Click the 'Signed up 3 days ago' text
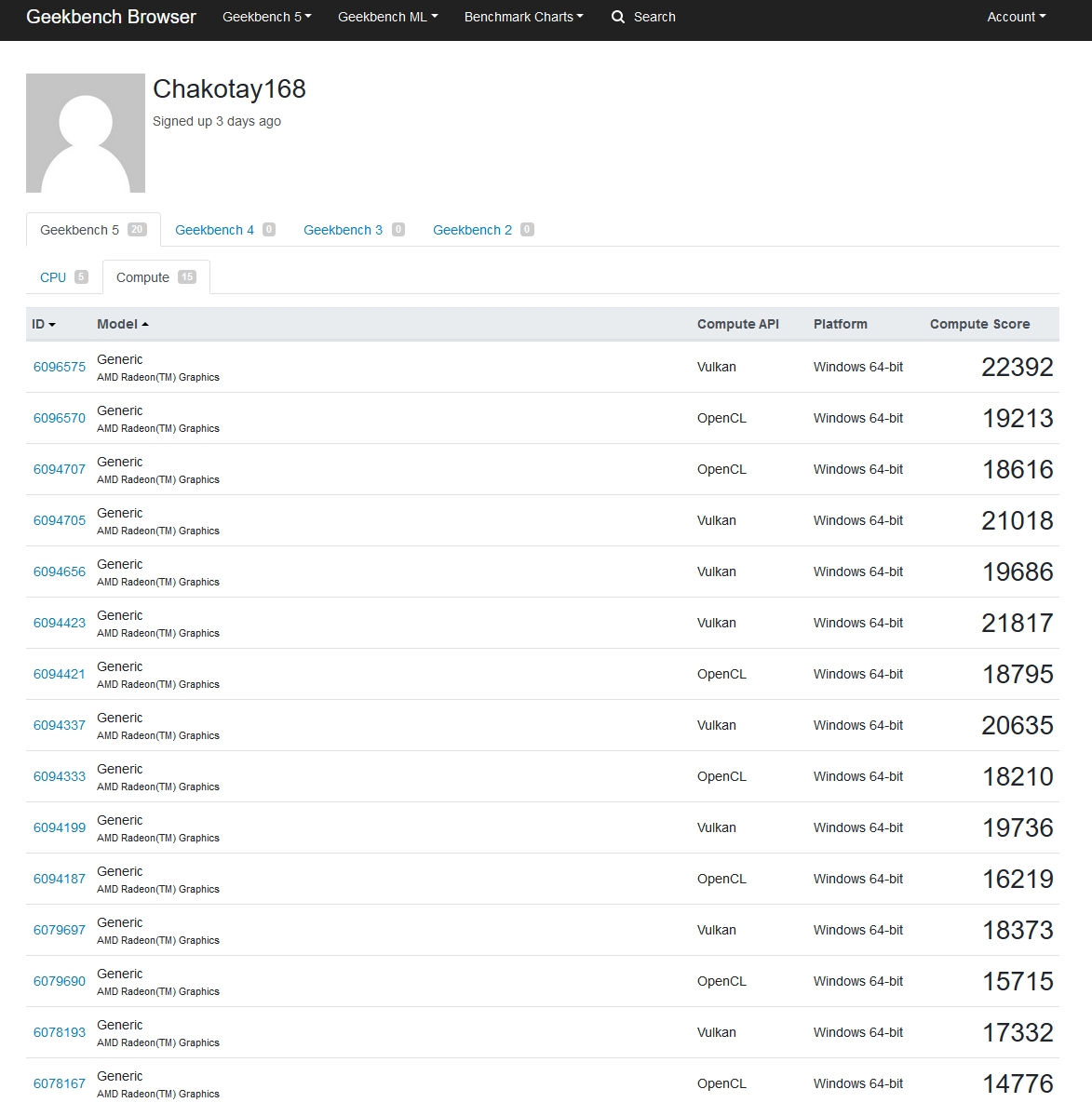 [x=216, y=122]
